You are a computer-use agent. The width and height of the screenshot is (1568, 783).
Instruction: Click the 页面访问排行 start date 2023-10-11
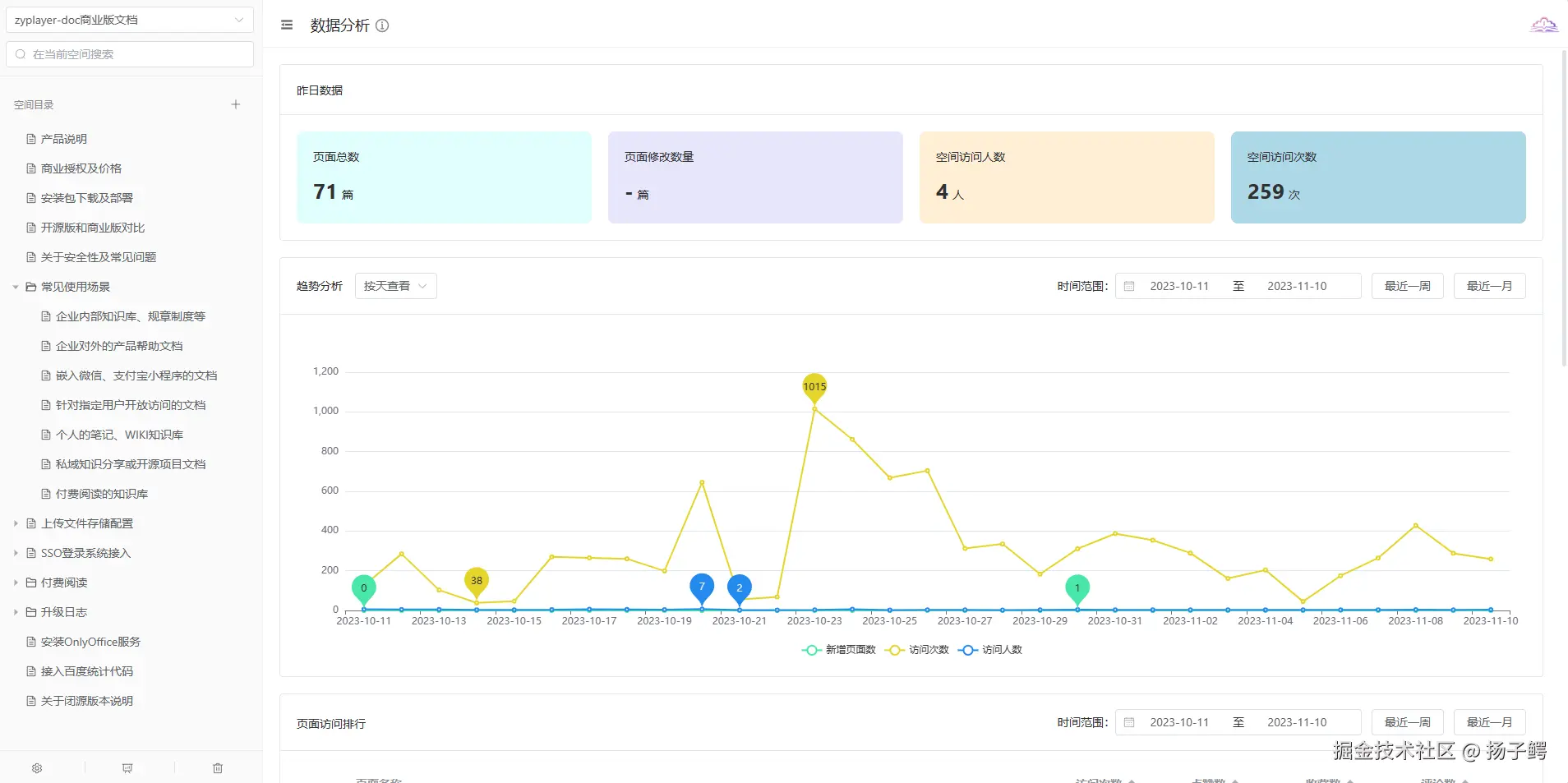tap(1179, 722)
